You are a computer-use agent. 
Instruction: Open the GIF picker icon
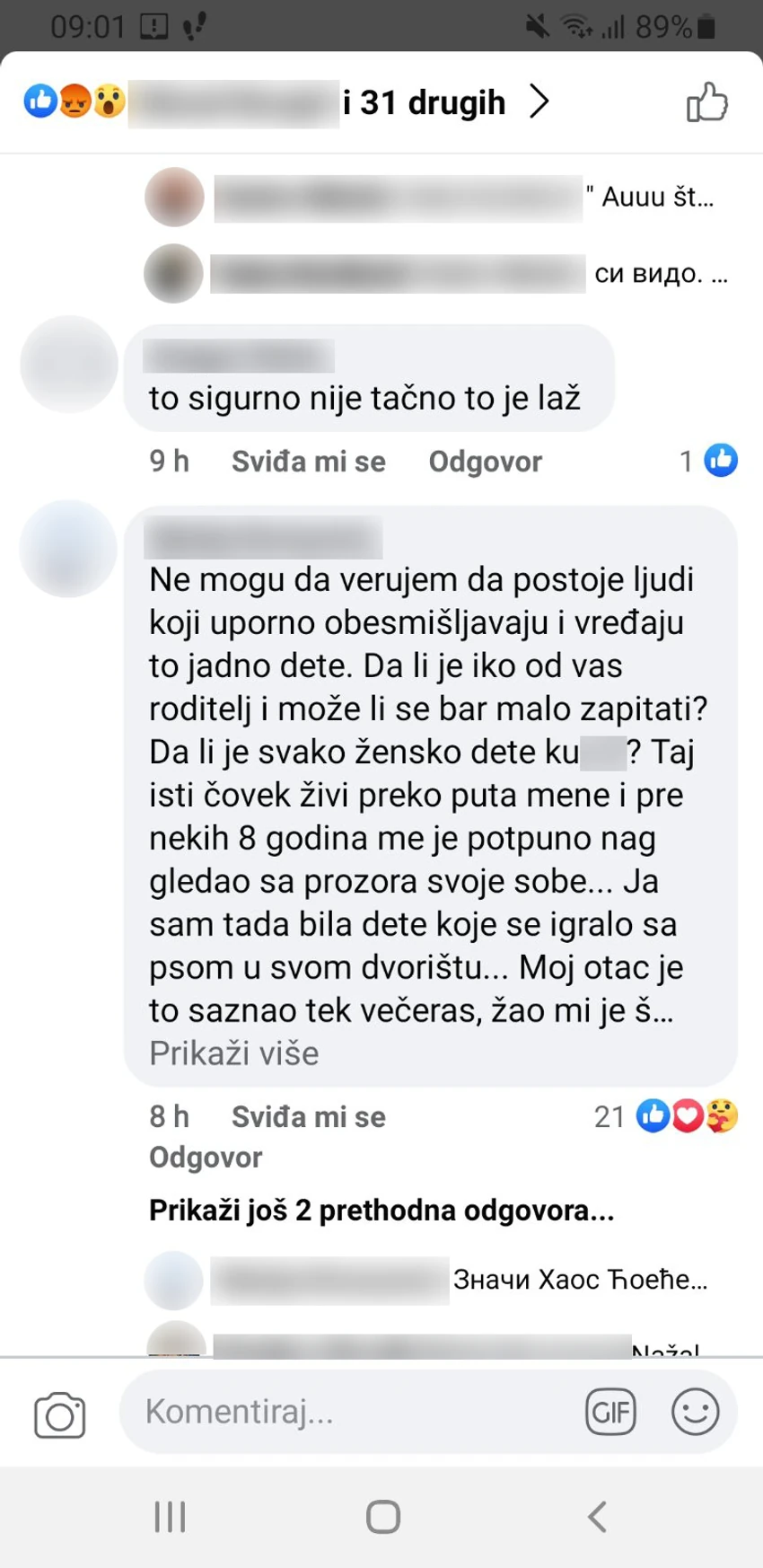[x=610, y=1412]
